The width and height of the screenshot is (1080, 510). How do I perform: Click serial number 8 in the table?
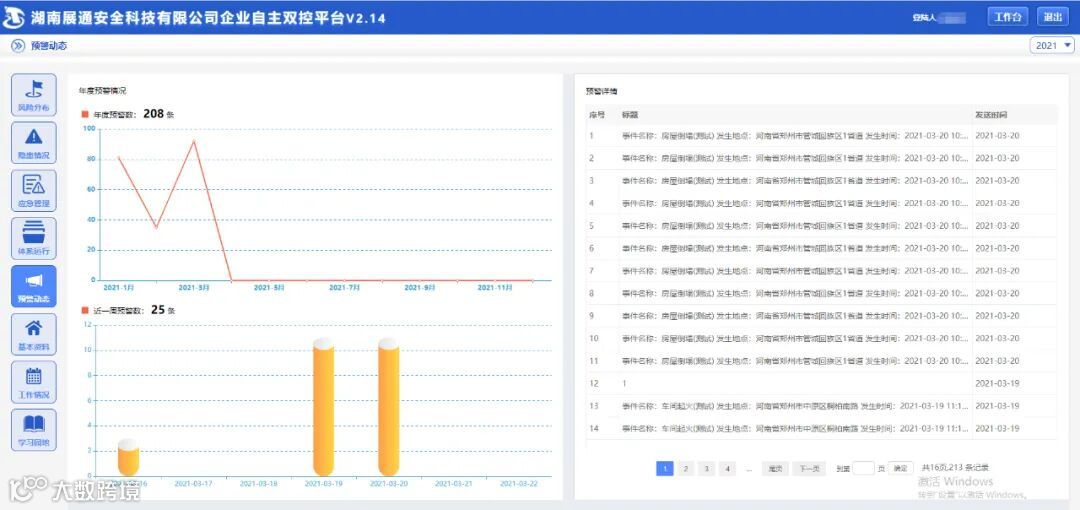(x=592, y=294)
